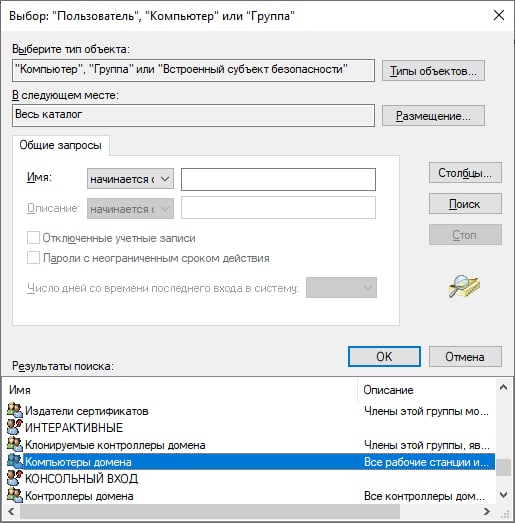Click the group icon beside Клонируемые контроллеры домена
This screenshot has width=515, height=523.
pyautogui.click(x=15, y=444)
